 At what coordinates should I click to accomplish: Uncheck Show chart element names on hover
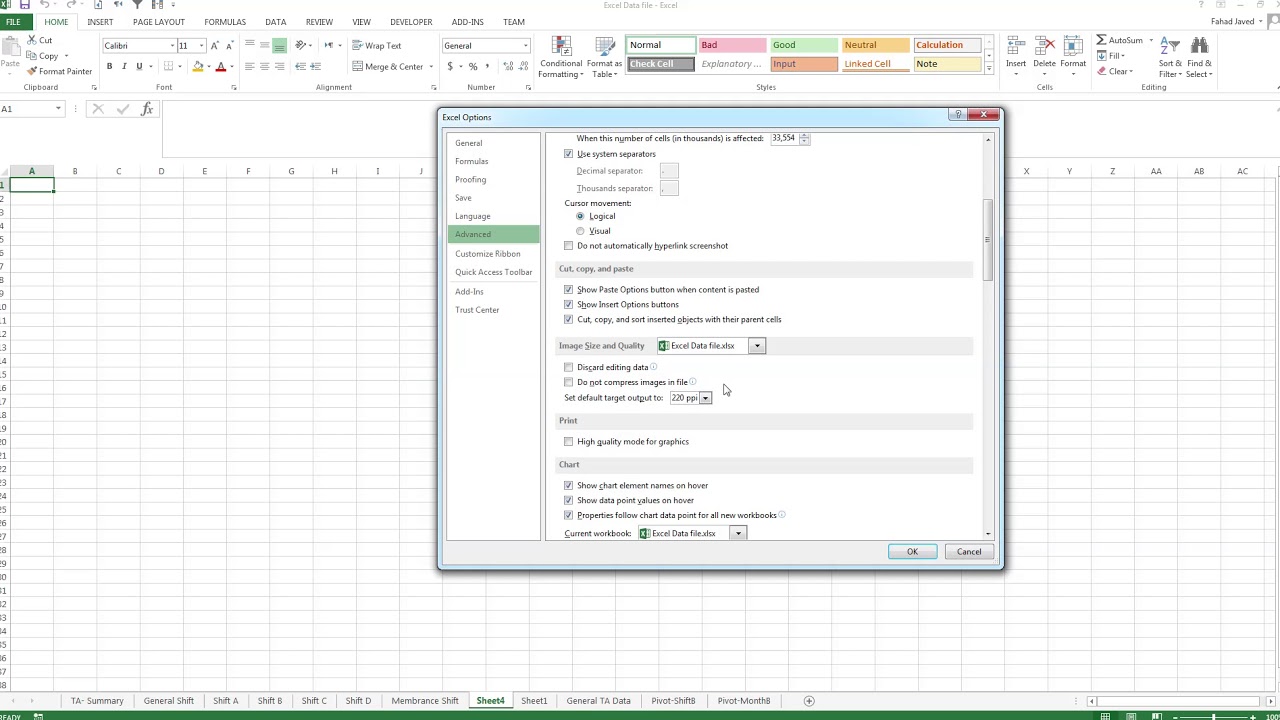pyautogui.click(x=569, y=486)
